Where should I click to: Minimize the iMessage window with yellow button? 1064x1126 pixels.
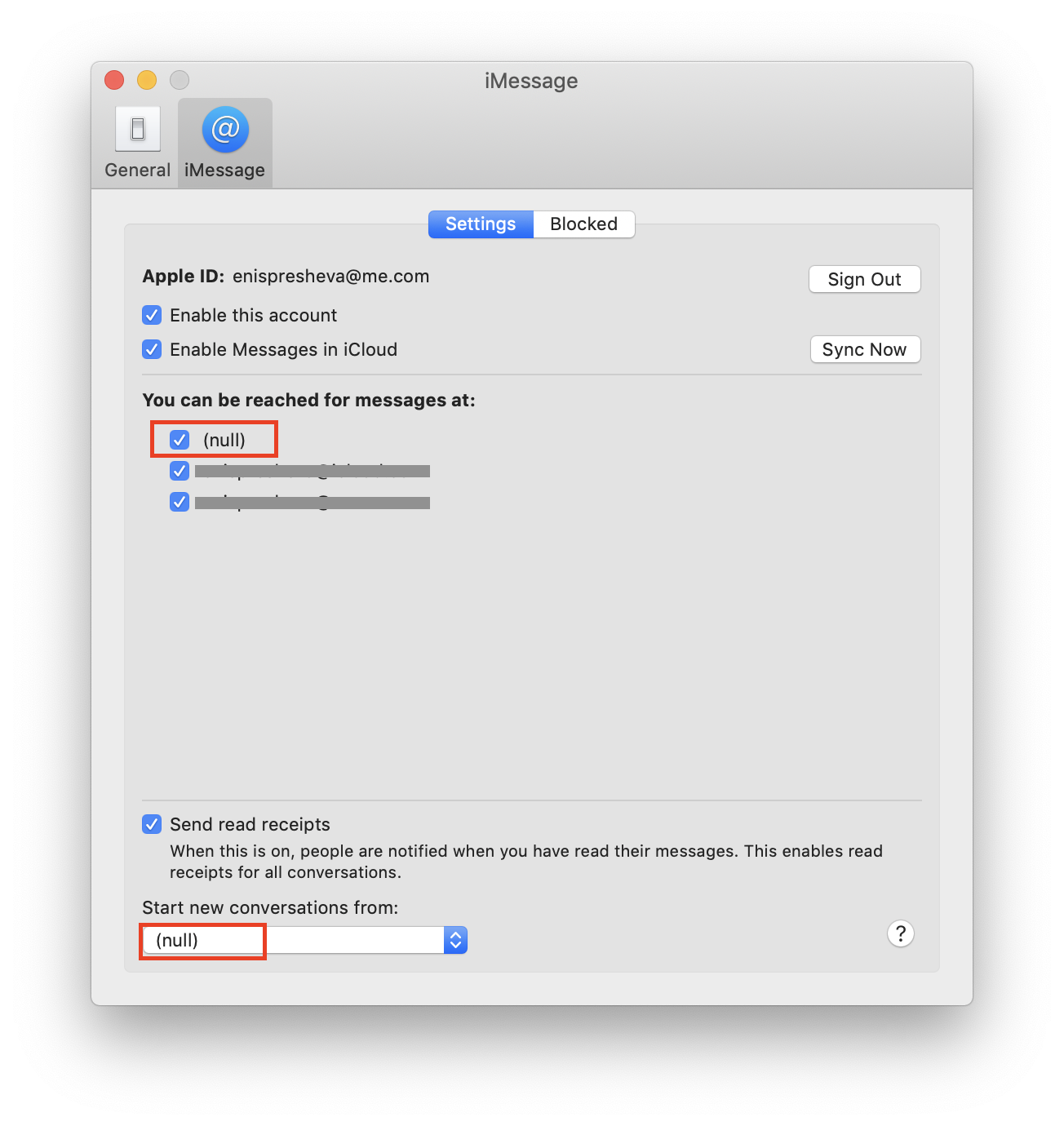click(147, 80)
